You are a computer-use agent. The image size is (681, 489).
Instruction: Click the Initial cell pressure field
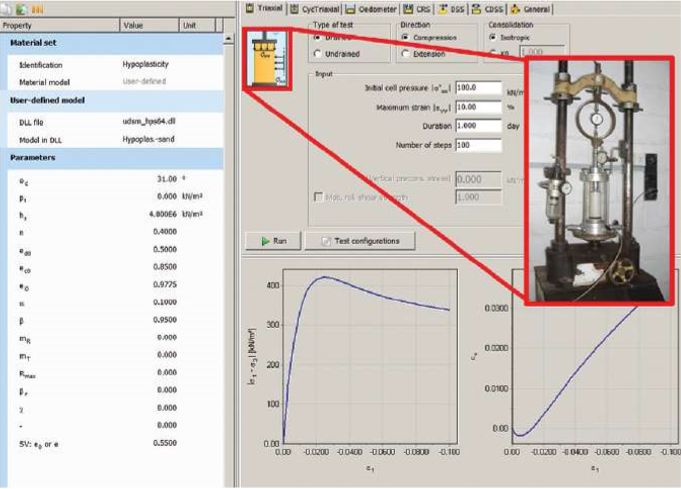coord(477,88)
